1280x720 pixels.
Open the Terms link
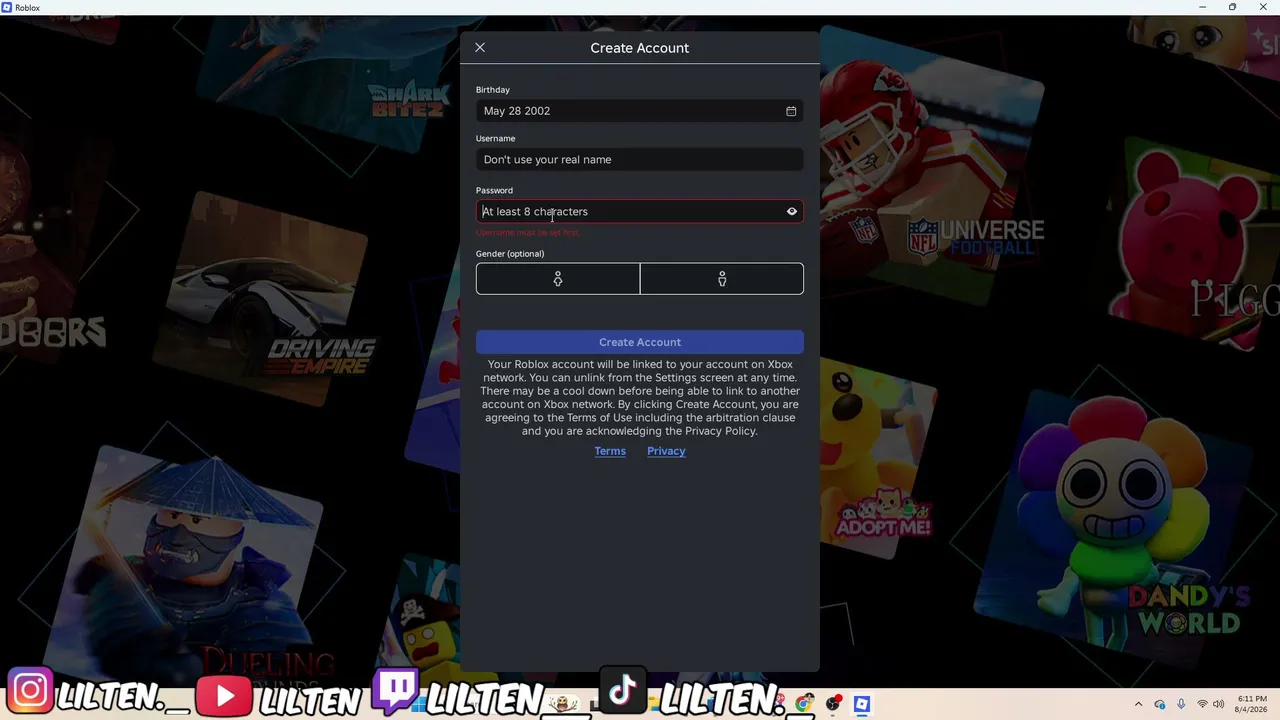tap(610, 451)
